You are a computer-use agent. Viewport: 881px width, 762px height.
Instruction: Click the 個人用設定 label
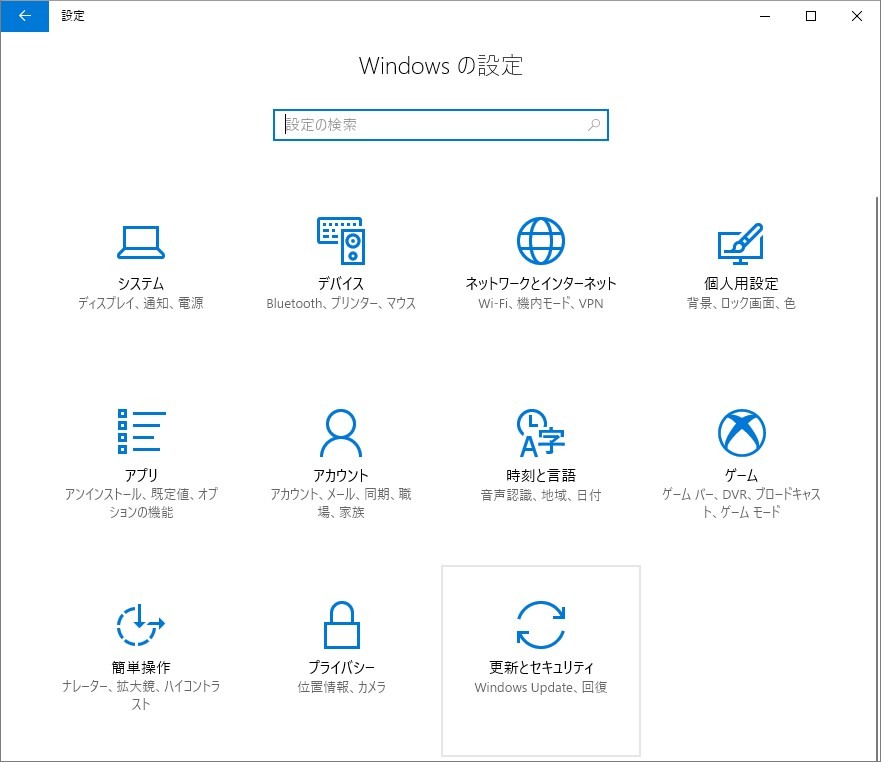(x=741, y=283)
